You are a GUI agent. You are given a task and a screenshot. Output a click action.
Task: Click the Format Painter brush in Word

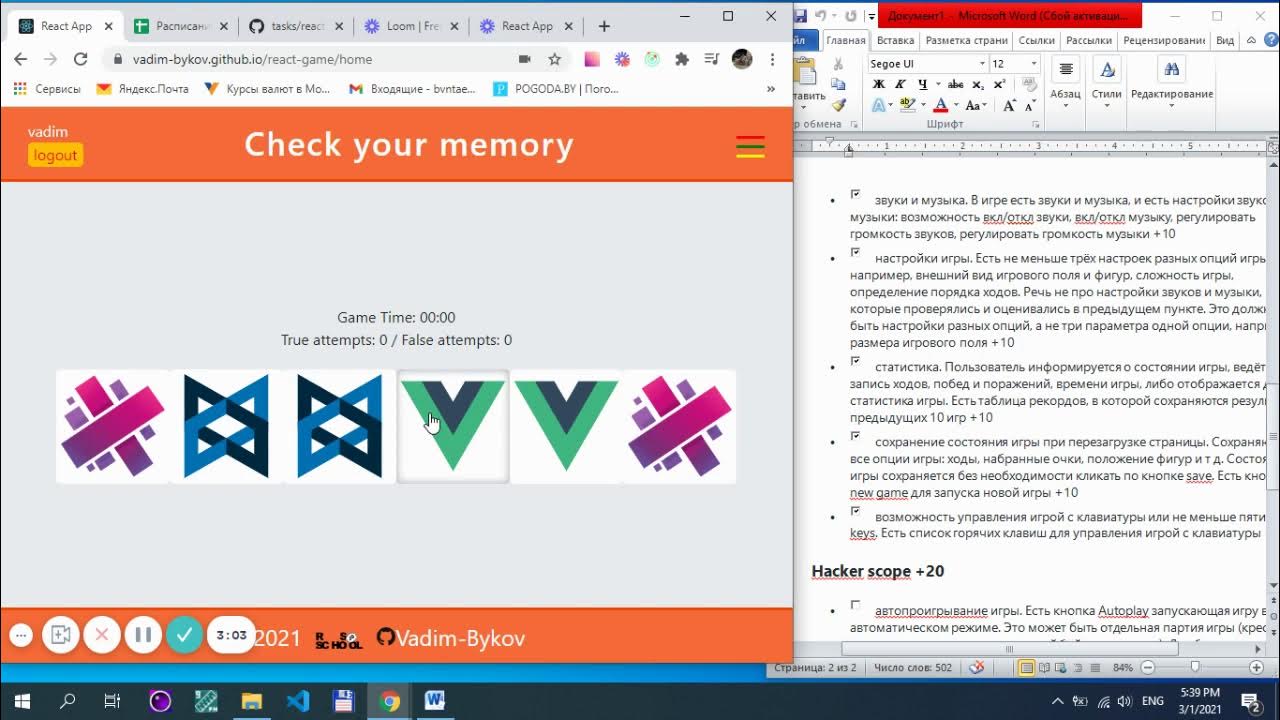(838, 105)
